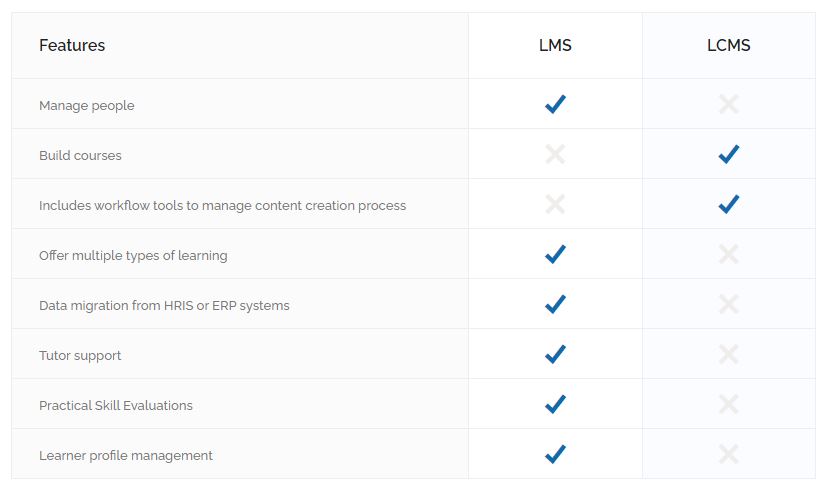Click the LCMS cross for Tutor support
The height and width of the screenshot is (488, 829).
(x=728, y=354)
